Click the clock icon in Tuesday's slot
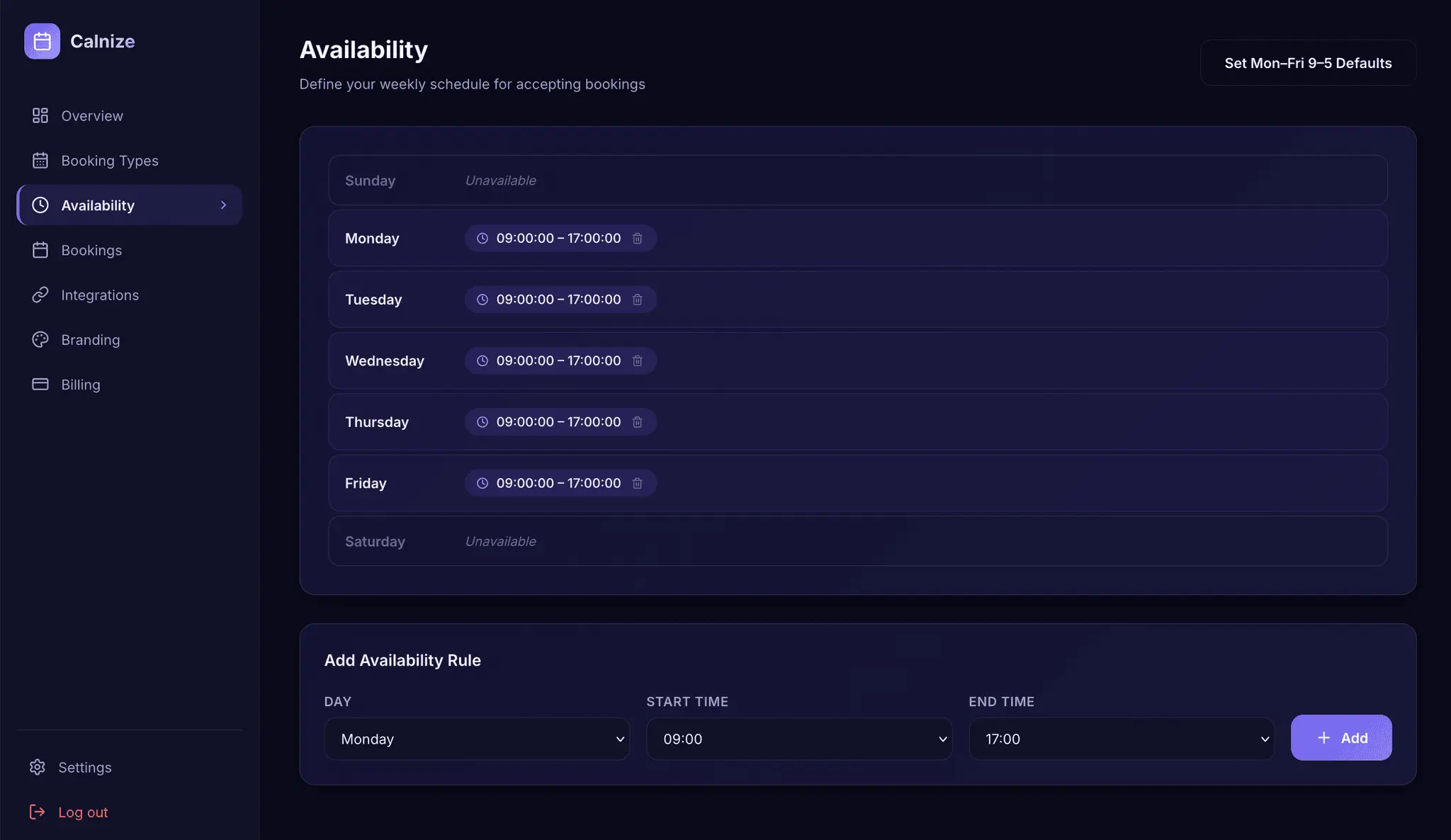Screen dimensions: 1451x840 (x=482, y=300)
